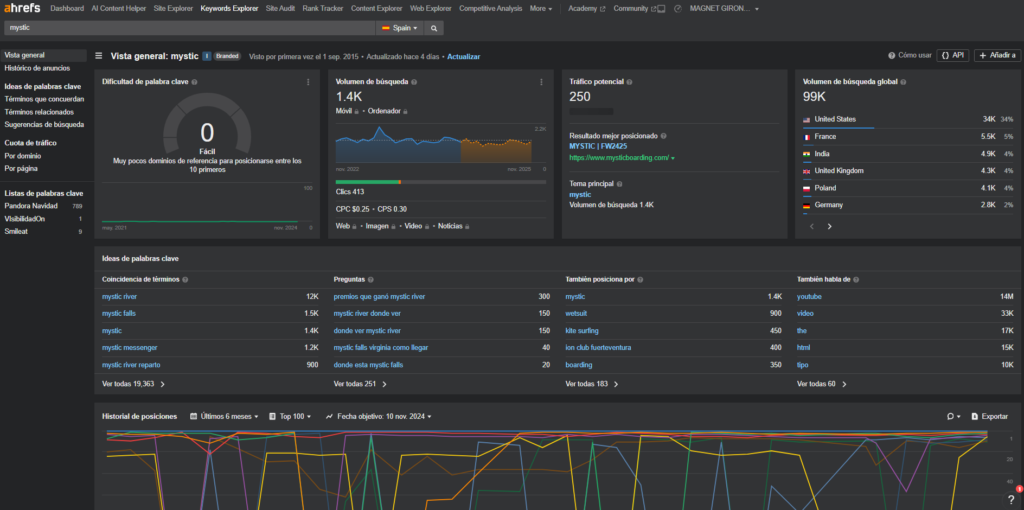Screen dimensions: 1024x510
Task: Open the Spain country dropdown
Action: click(400, 28)
